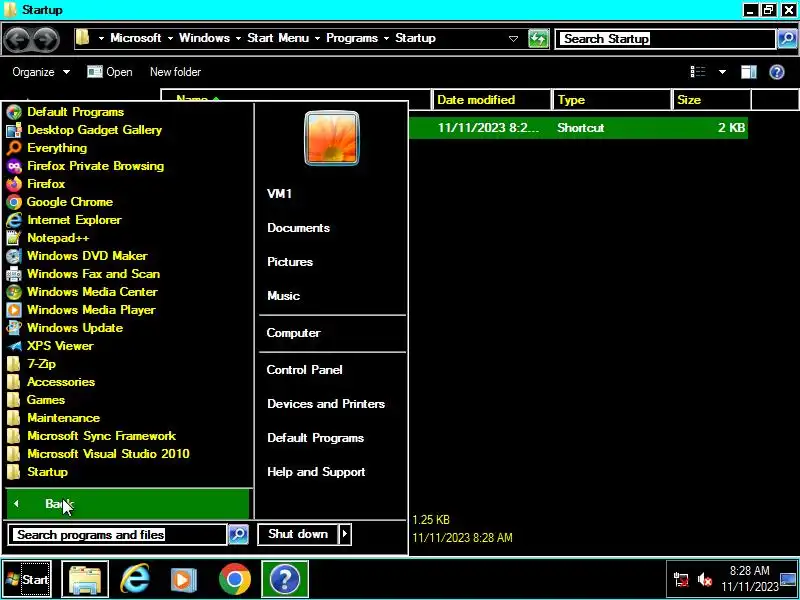Click New folder in the toolbar
Screen dimensions: 800x600
(x=175, y=72)
